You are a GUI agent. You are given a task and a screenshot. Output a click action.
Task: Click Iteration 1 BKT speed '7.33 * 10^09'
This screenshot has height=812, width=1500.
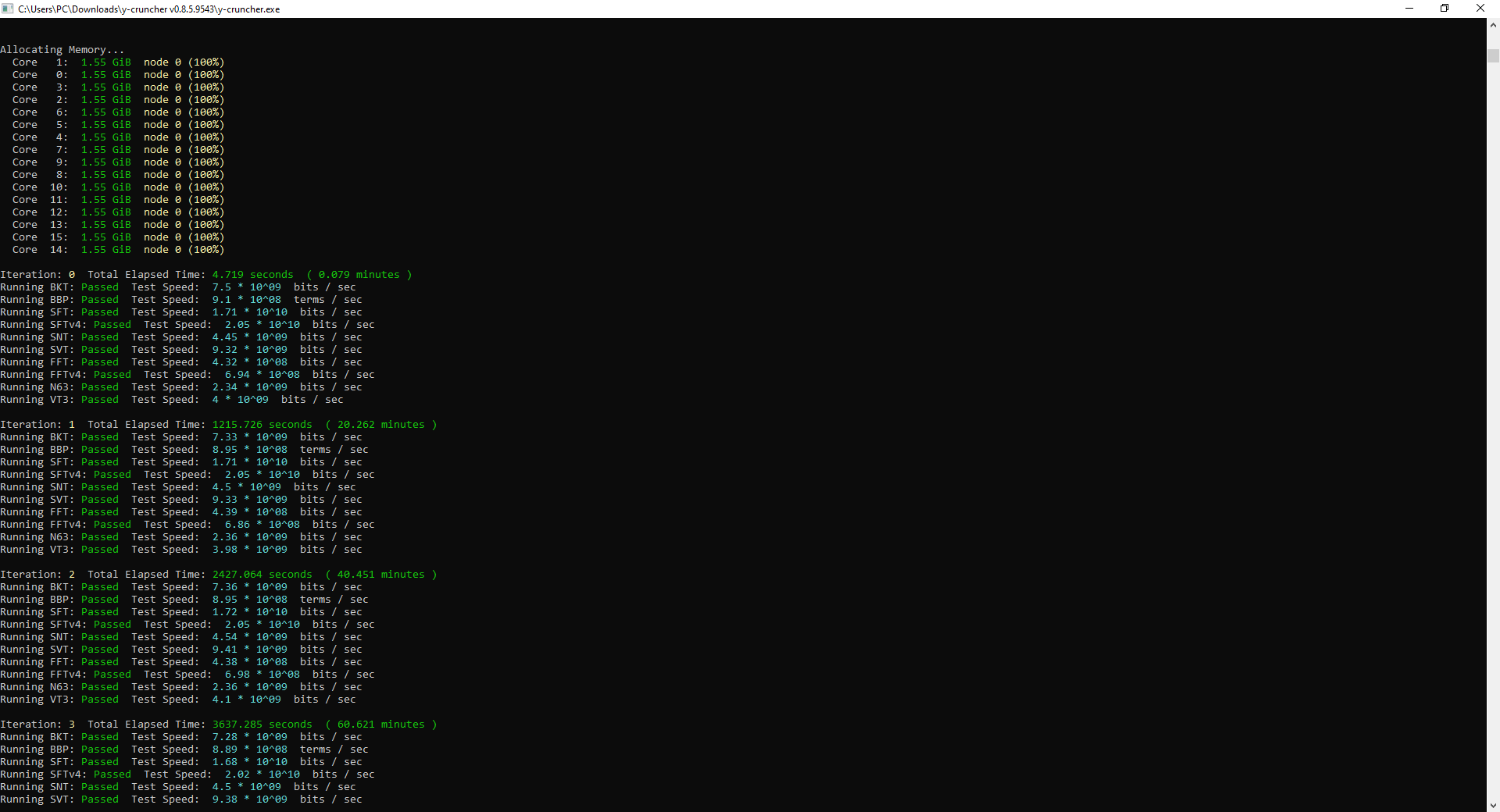[250, 437]
